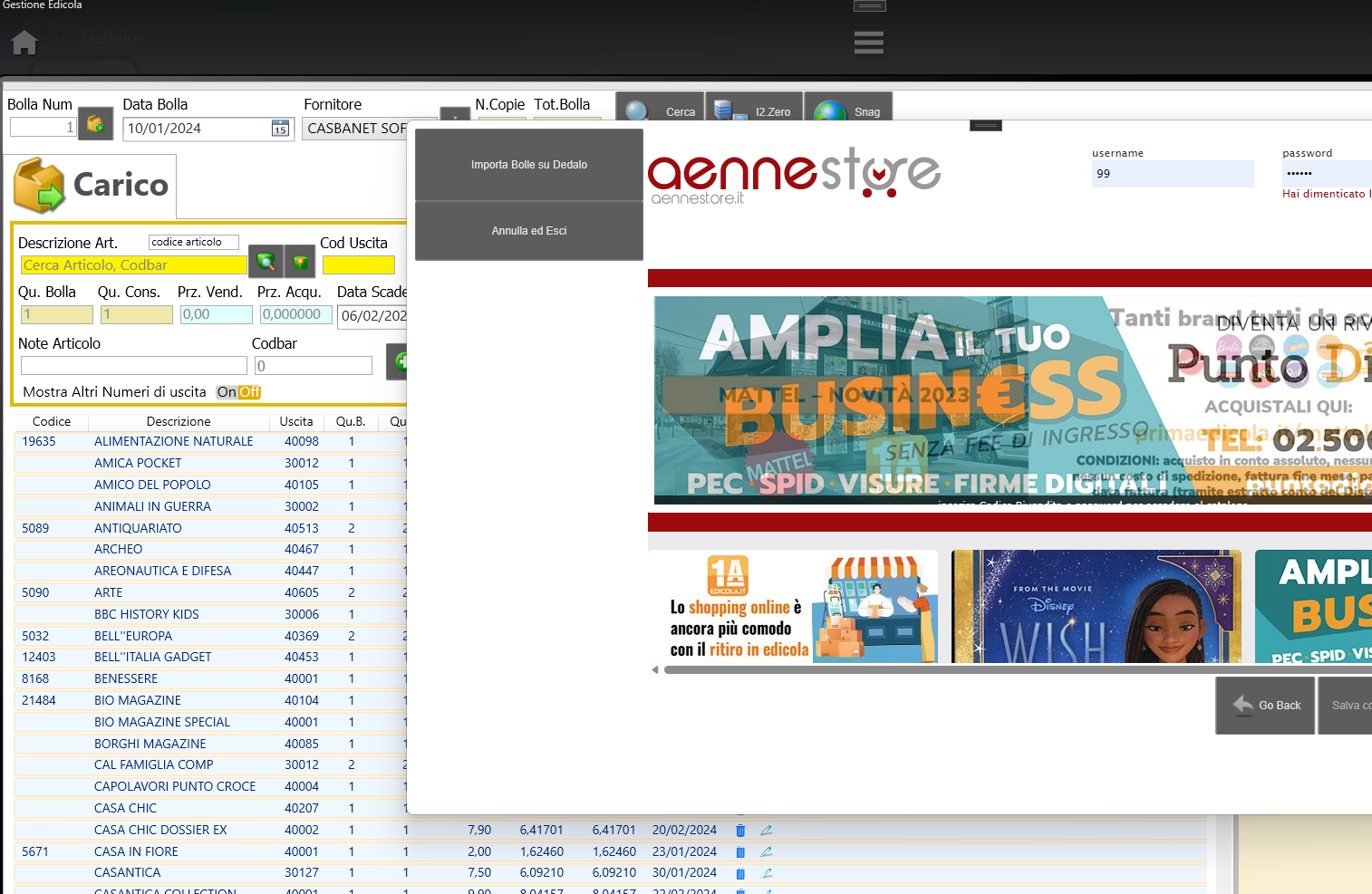Viewport: 1372px width, 894px height.
Task: Click the I2.Zero toolbar button
Action: 754,107
